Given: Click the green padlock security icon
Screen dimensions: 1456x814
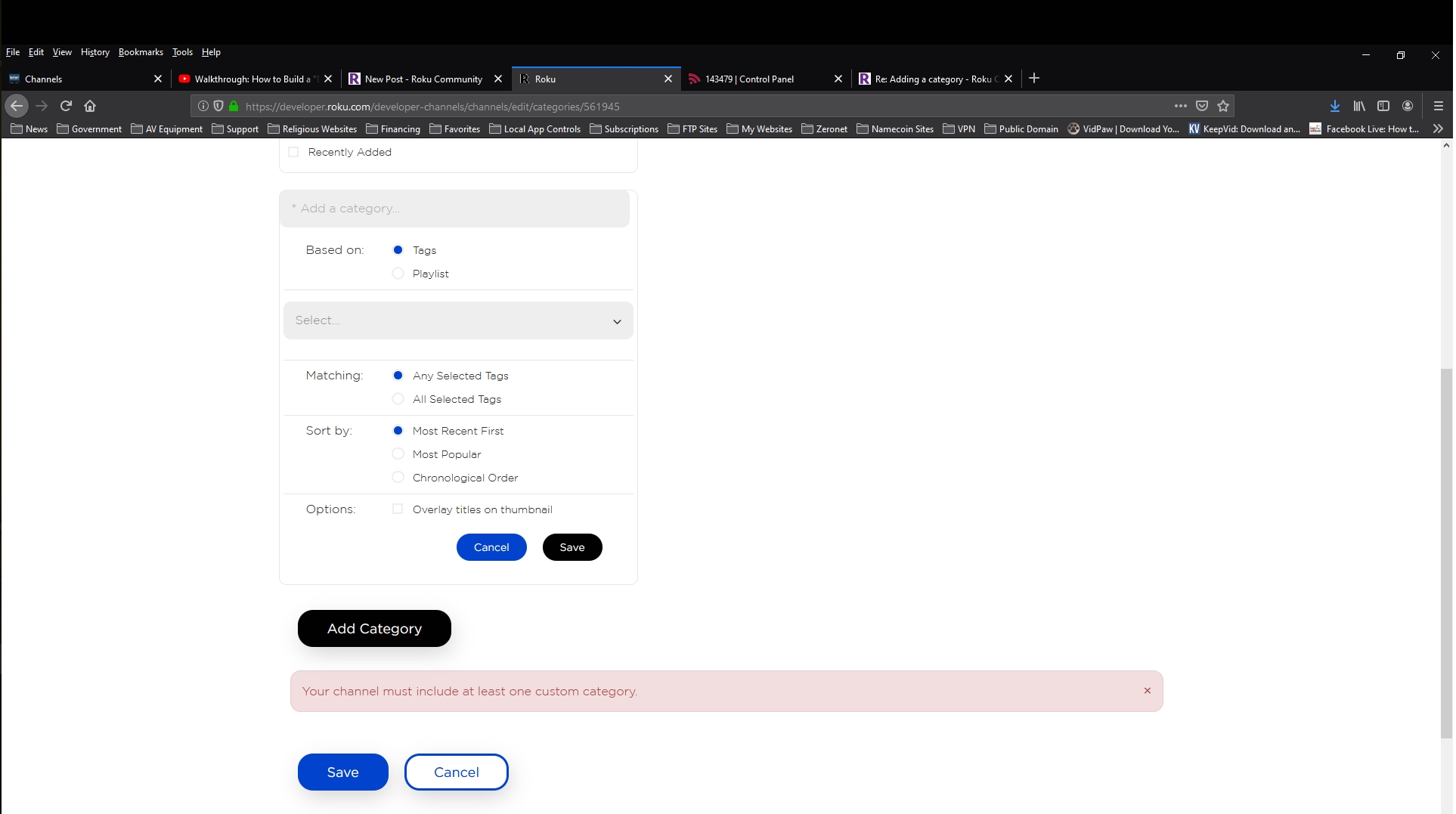Looking at the screenshot, I should 234,106.
